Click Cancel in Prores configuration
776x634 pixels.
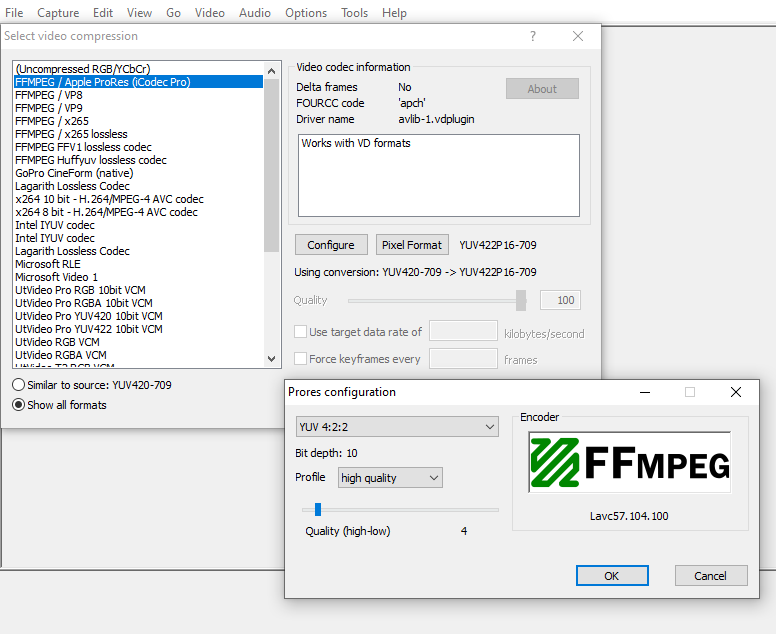pos(711,576)
